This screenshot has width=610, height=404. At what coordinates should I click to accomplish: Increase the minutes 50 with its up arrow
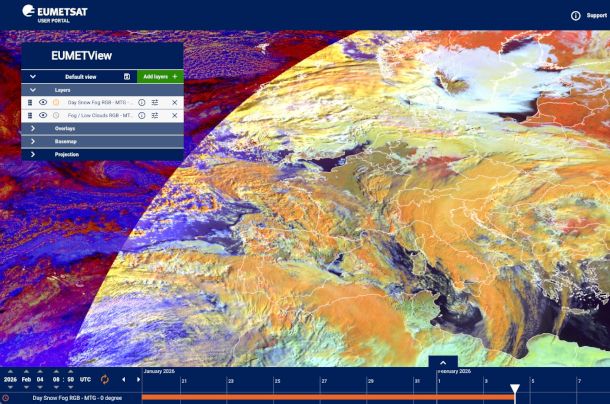[x=70, y=372]
